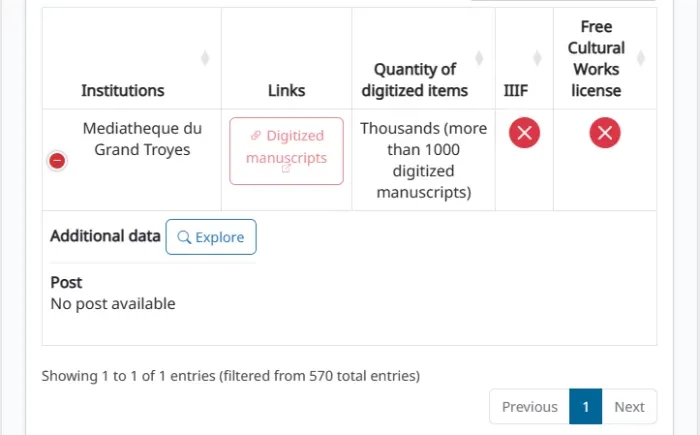Click the external-link icon below manuscripts text
The image size is (700, 435).
point(286,169)
